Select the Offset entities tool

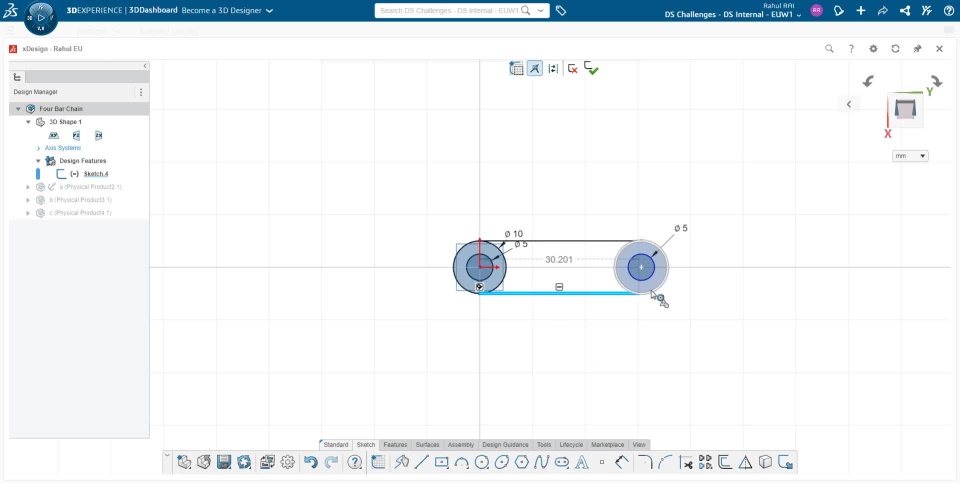(x=725, y=462)
